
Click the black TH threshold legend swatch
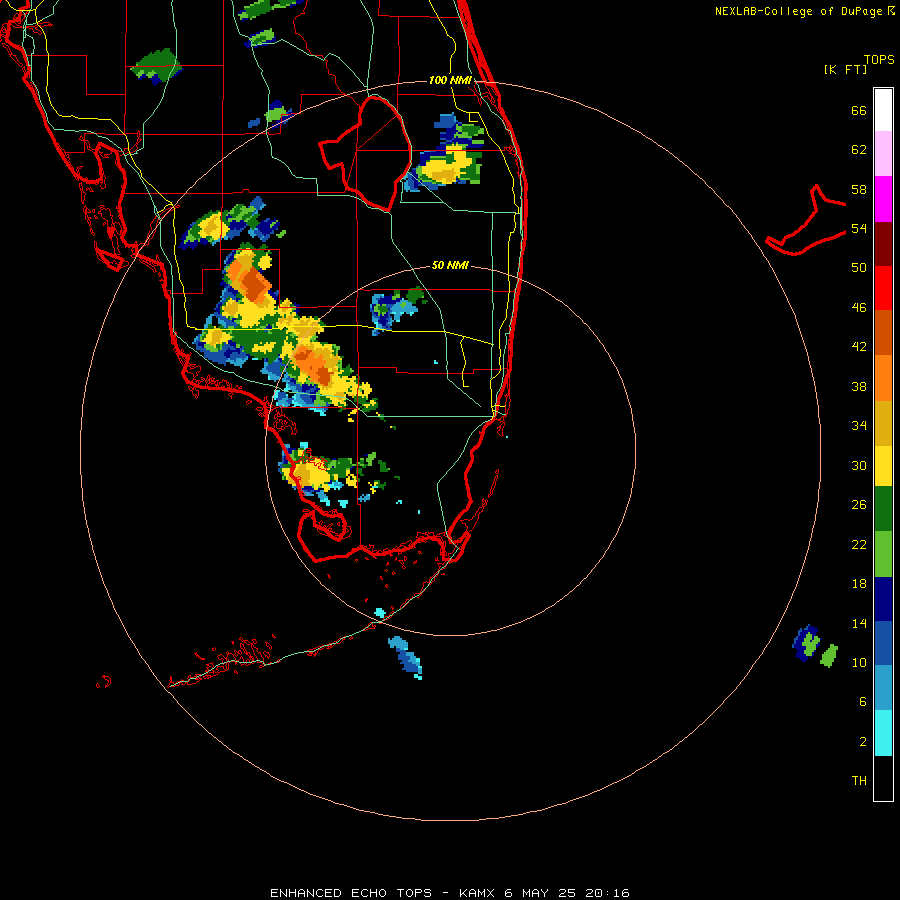click(883, 778)
